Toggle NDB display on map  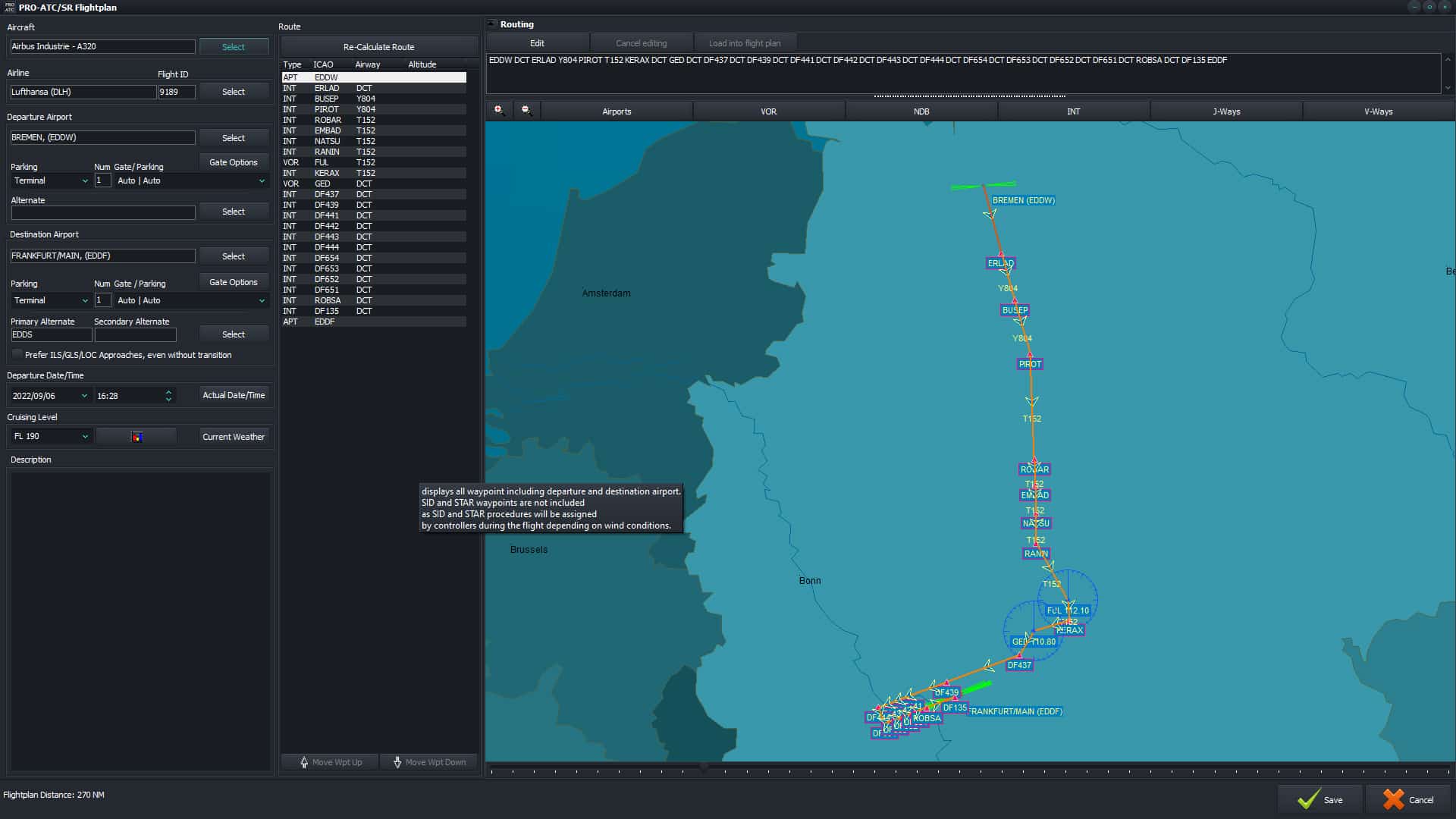[x=921, y=111]
